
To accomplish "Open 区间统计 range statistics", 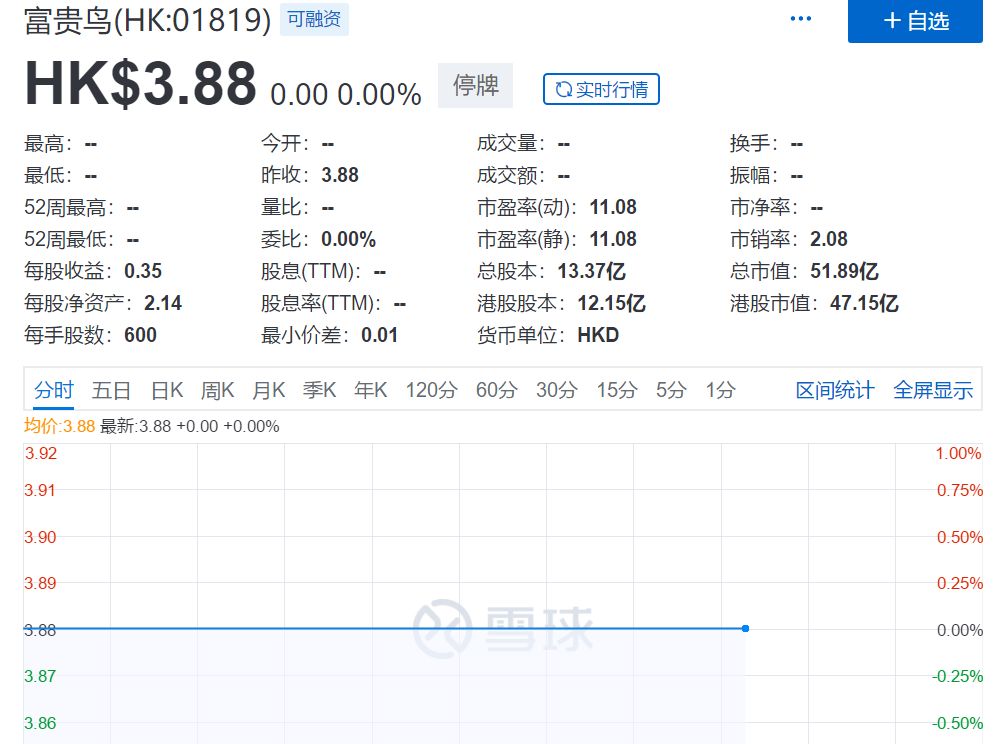I will [x=835, y=390].
